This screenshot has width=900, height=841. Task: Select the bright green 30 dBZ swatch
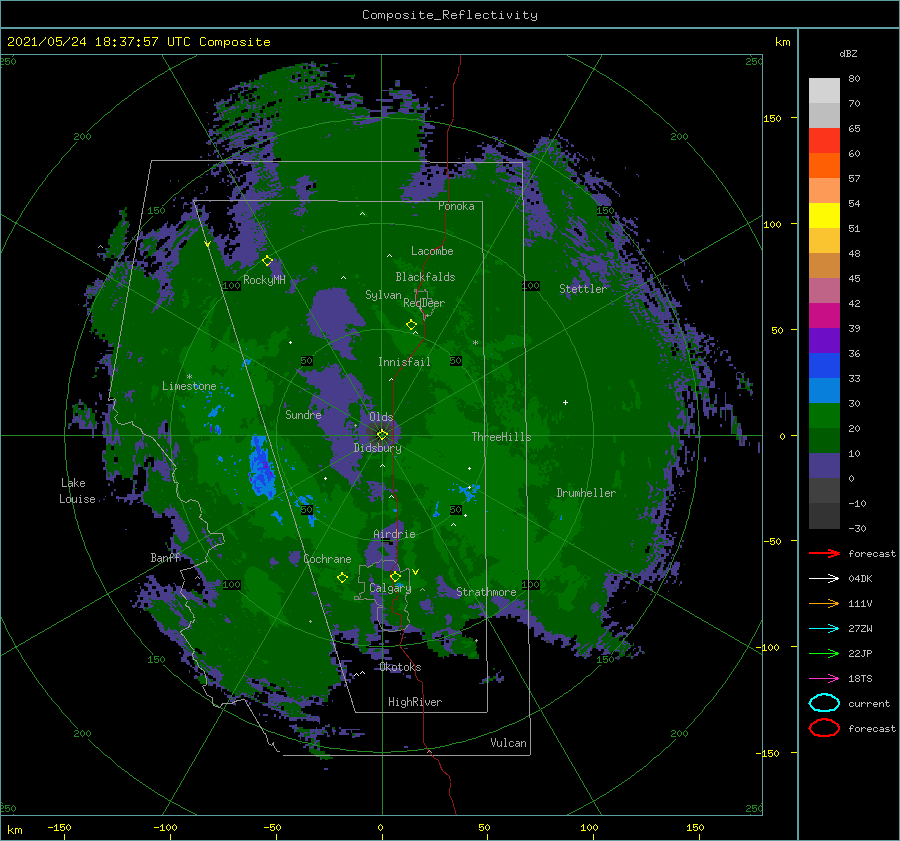coord(824,415)
